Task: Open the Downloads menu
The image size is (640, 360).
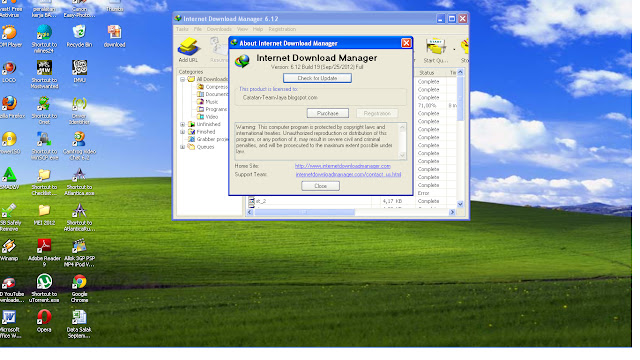Action: click(219, 29)
